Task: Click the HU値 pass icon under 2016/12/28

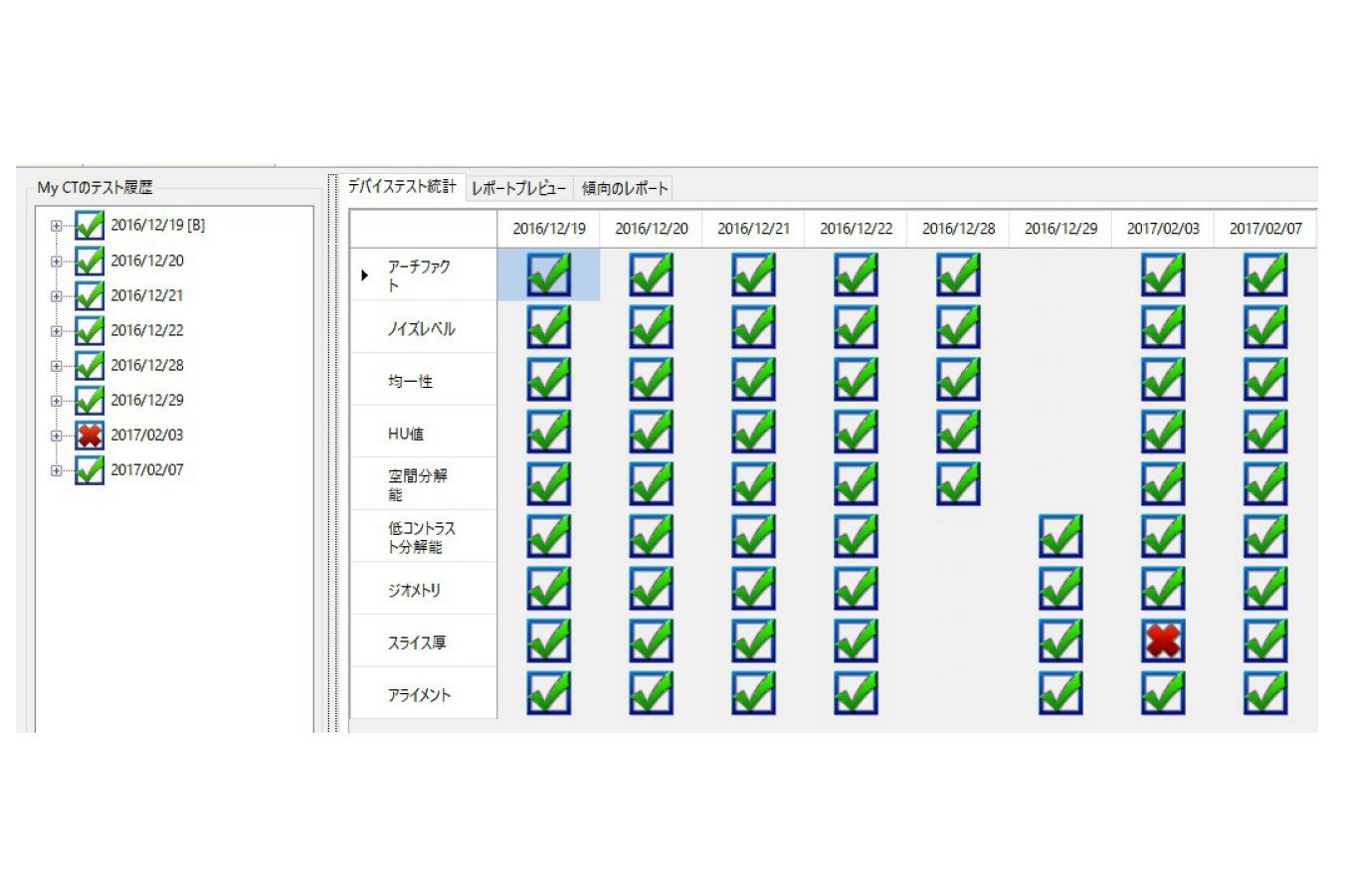Action: click(958, 432)
